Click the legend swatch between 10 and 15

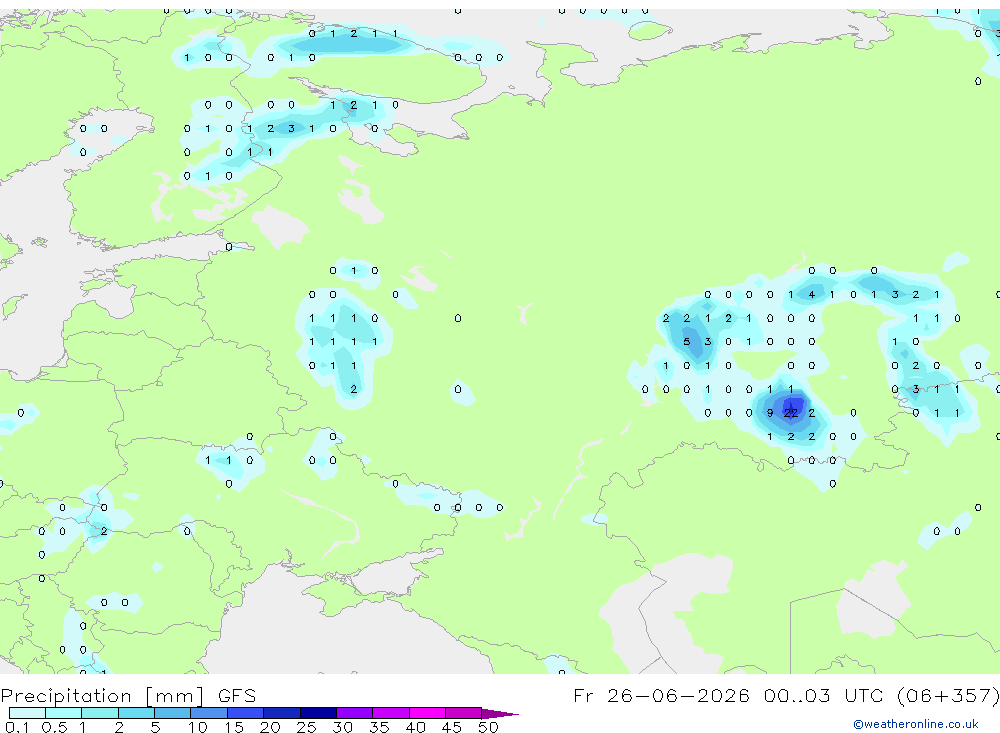(x=209, y=713)
